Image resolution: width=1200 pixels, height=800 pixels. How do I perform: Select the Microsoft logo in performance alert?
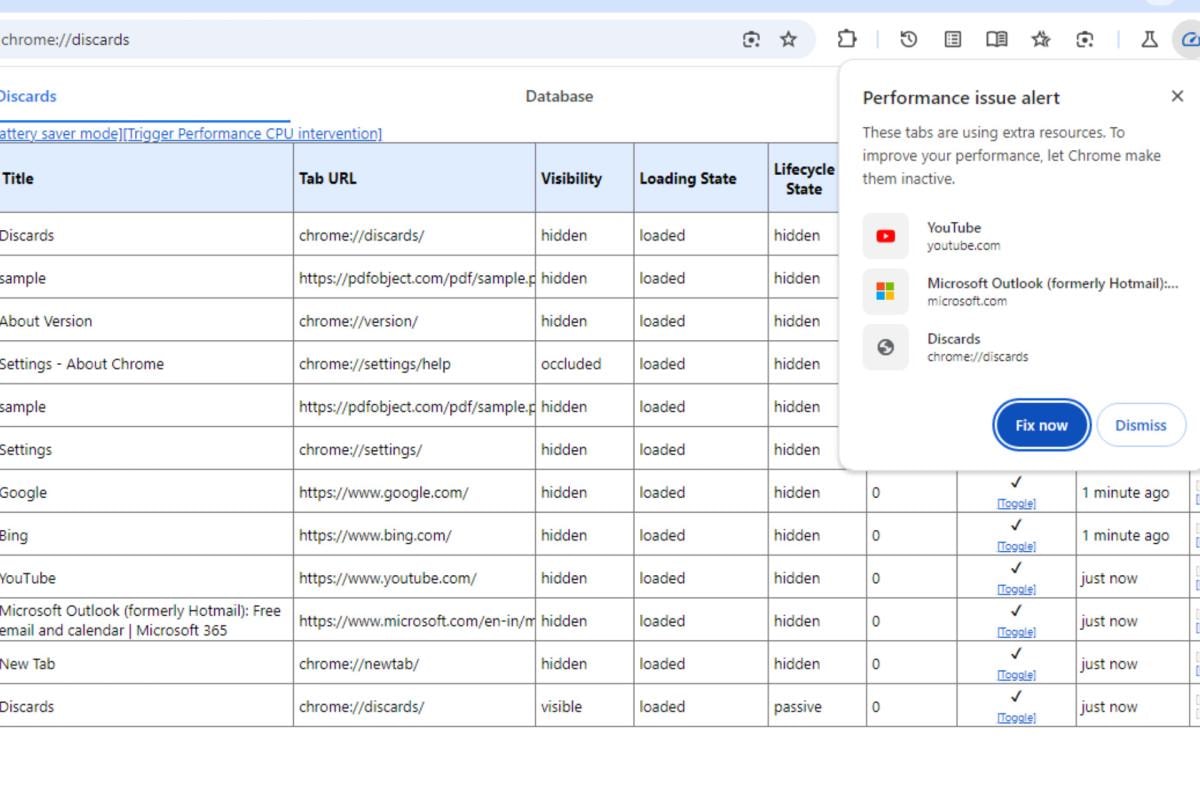point(885,292)
